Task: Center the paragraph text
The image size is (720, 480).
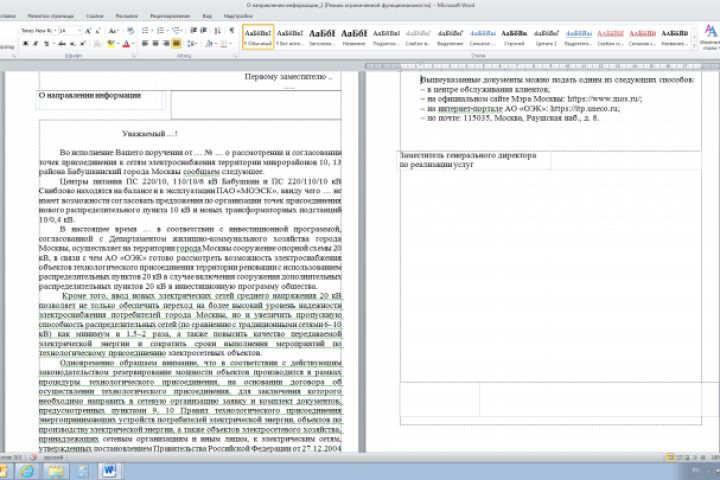Action: pyautogui.click(x=155, y=44)
